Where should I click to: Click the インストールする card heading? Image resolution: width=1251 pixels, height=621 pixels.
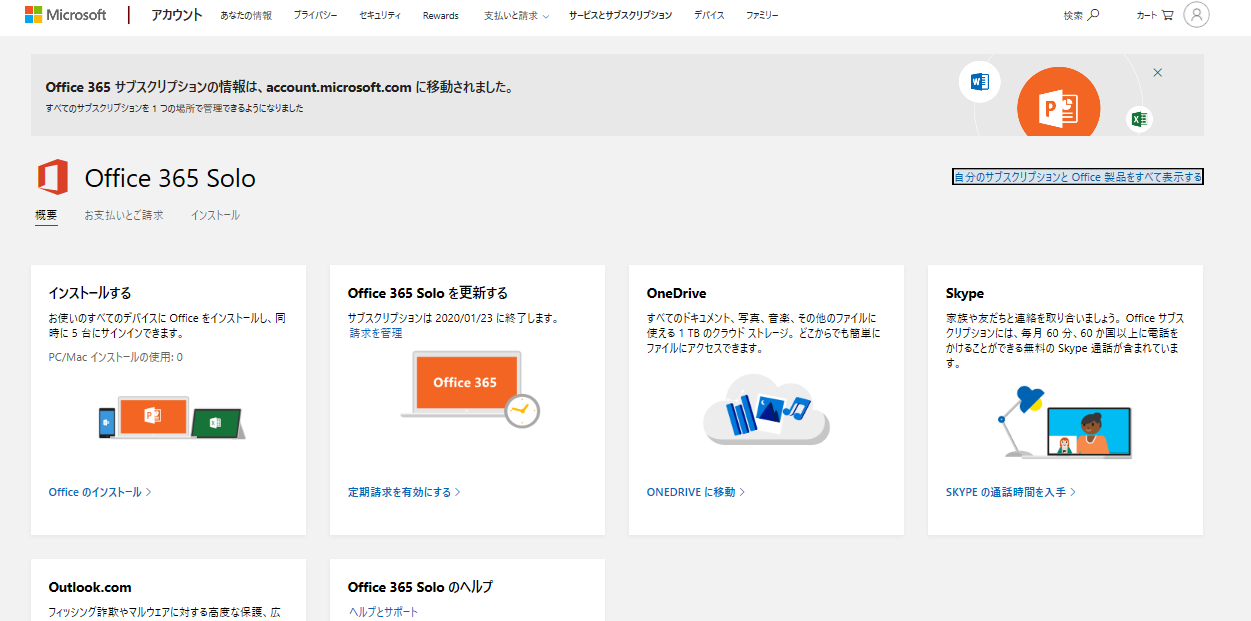(90, 293)
